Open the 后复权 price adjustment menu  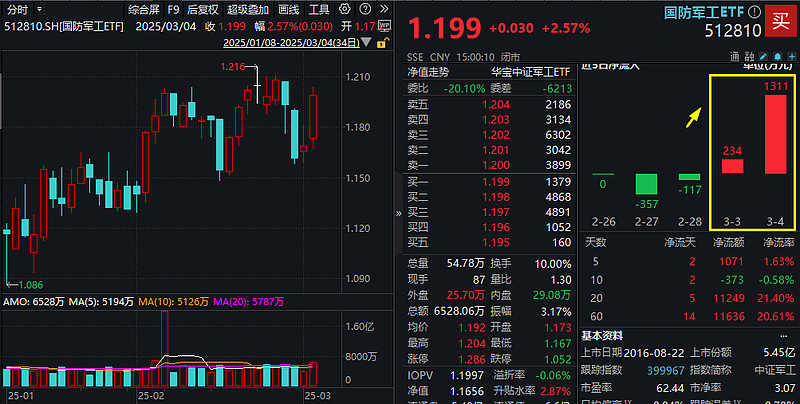pyautogui.click(x=203, y=10)
